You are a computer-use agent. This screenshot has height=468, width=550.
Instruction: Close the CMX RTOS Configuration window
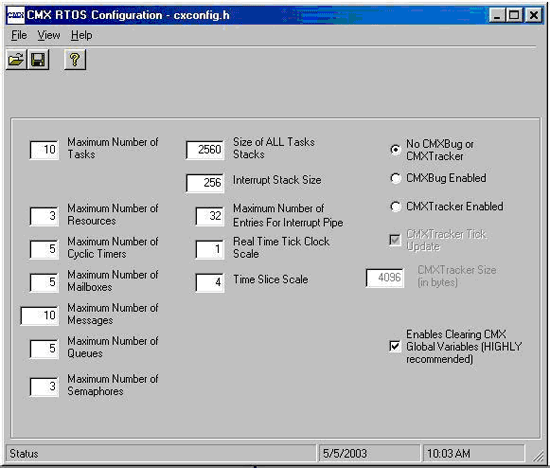click(534, 15)
